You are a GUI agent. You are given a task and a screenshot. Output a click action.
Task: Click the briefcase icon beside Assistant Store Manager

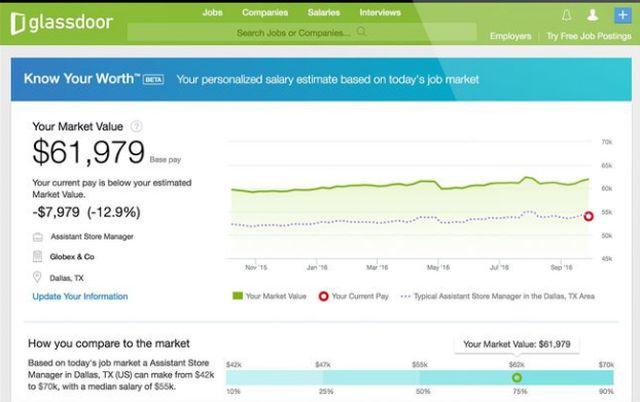(x=38, y=237)
